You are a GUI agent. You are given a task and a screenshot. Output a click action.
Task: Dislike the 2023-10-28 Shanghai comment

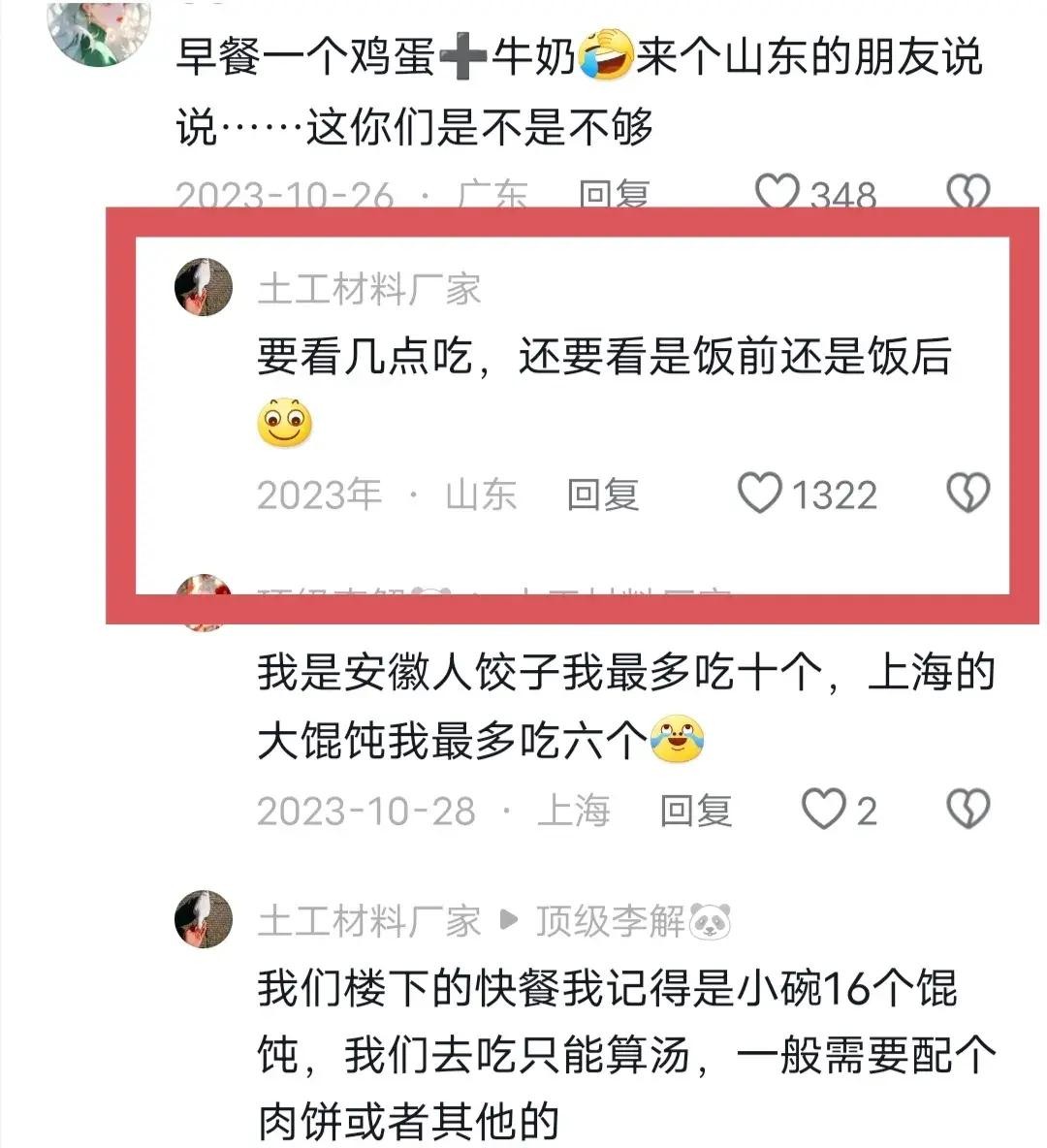tap(968, 809)
